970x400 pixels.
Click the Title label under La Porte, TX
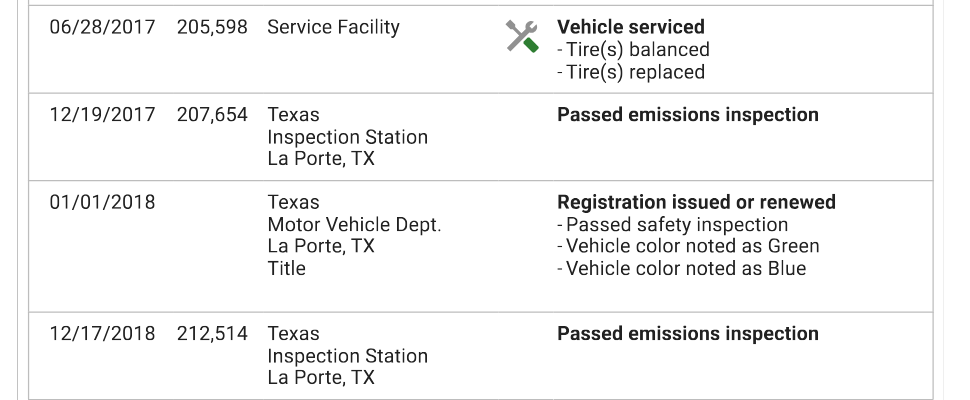[x=286, y=268]
